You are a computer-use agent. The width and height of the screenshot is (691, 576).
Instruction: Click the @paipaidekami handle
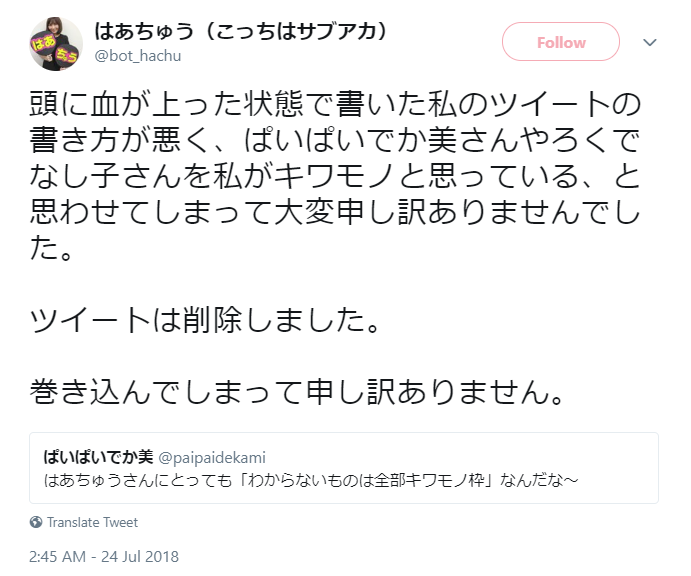[x=212, y=458]
